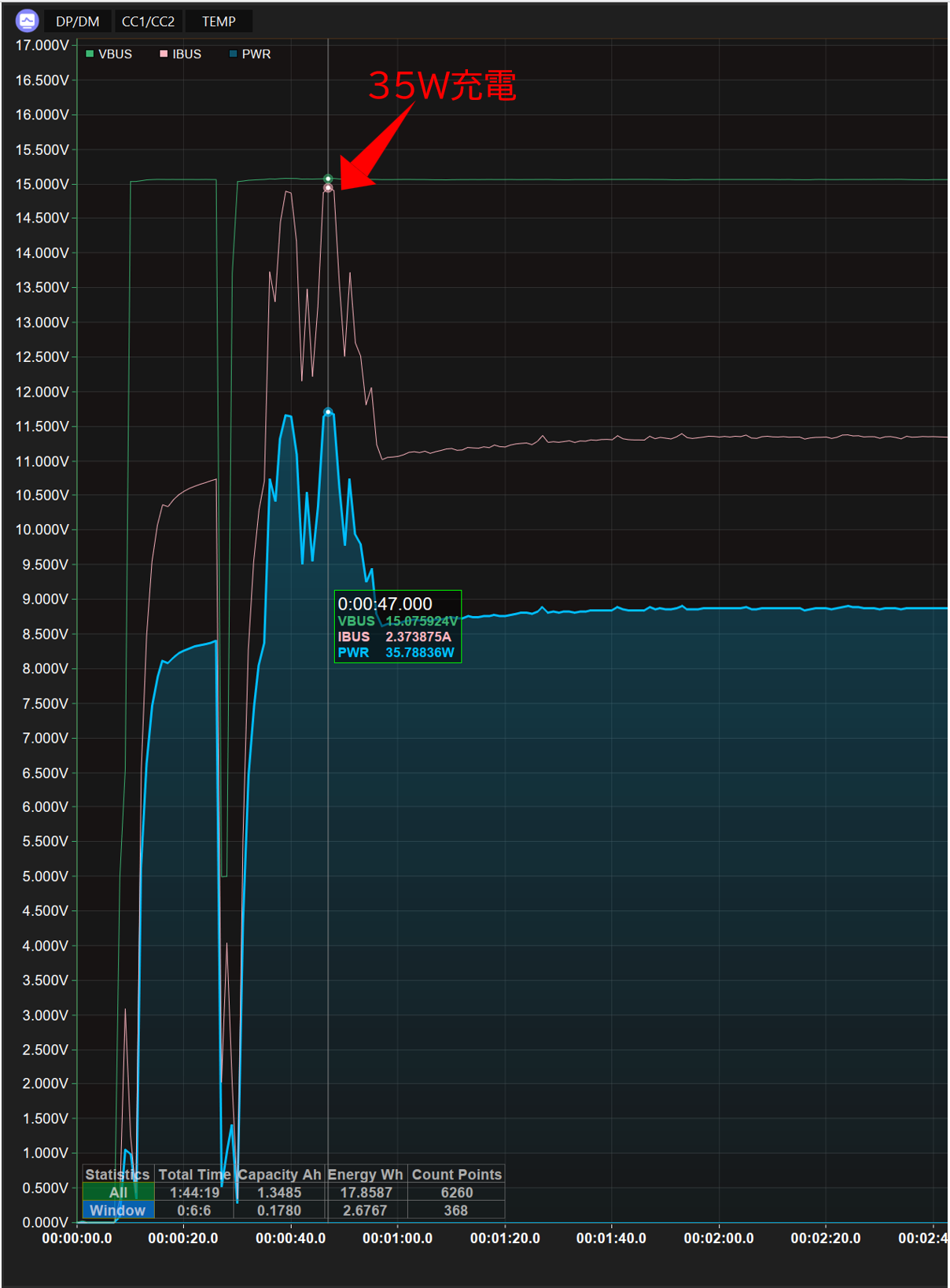Click the 9.000V y-axis label
This screenshot has width=950, height=1288.
pyautogui.click(x=45, y=599)
